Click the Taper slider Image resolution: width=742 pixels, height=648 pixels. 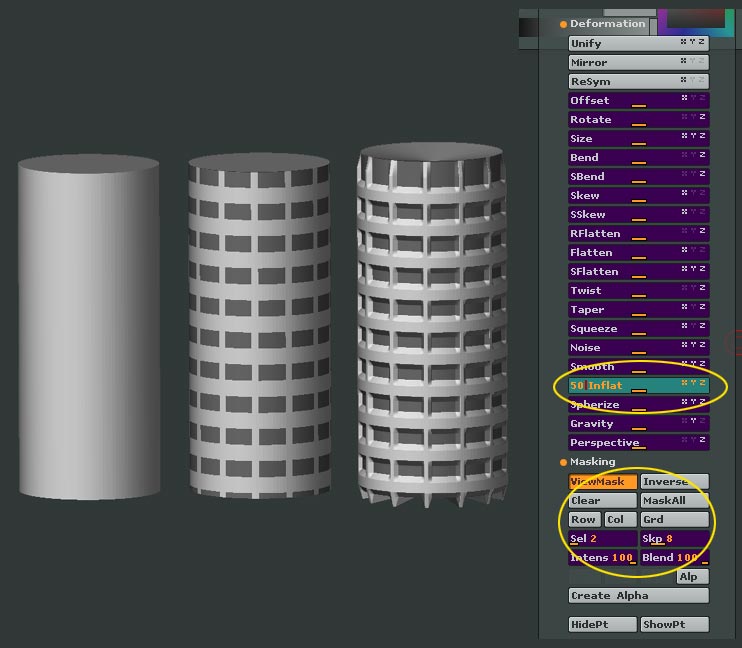(638, 309)
